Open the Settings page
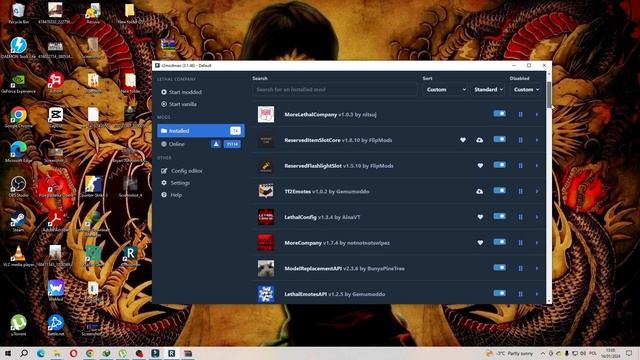 click(x=176, y=183)
